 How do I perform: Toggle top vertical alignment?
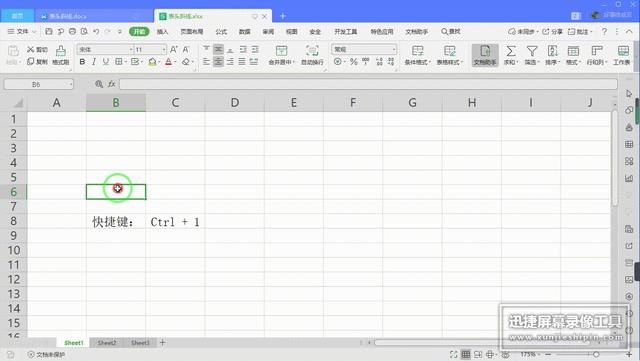(206, 49)
